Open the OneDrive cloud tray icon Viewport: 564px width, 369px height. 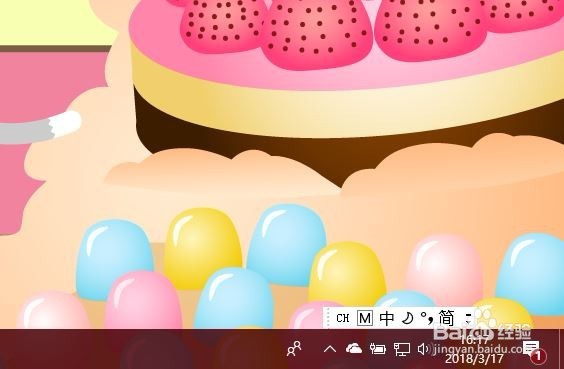354,348
